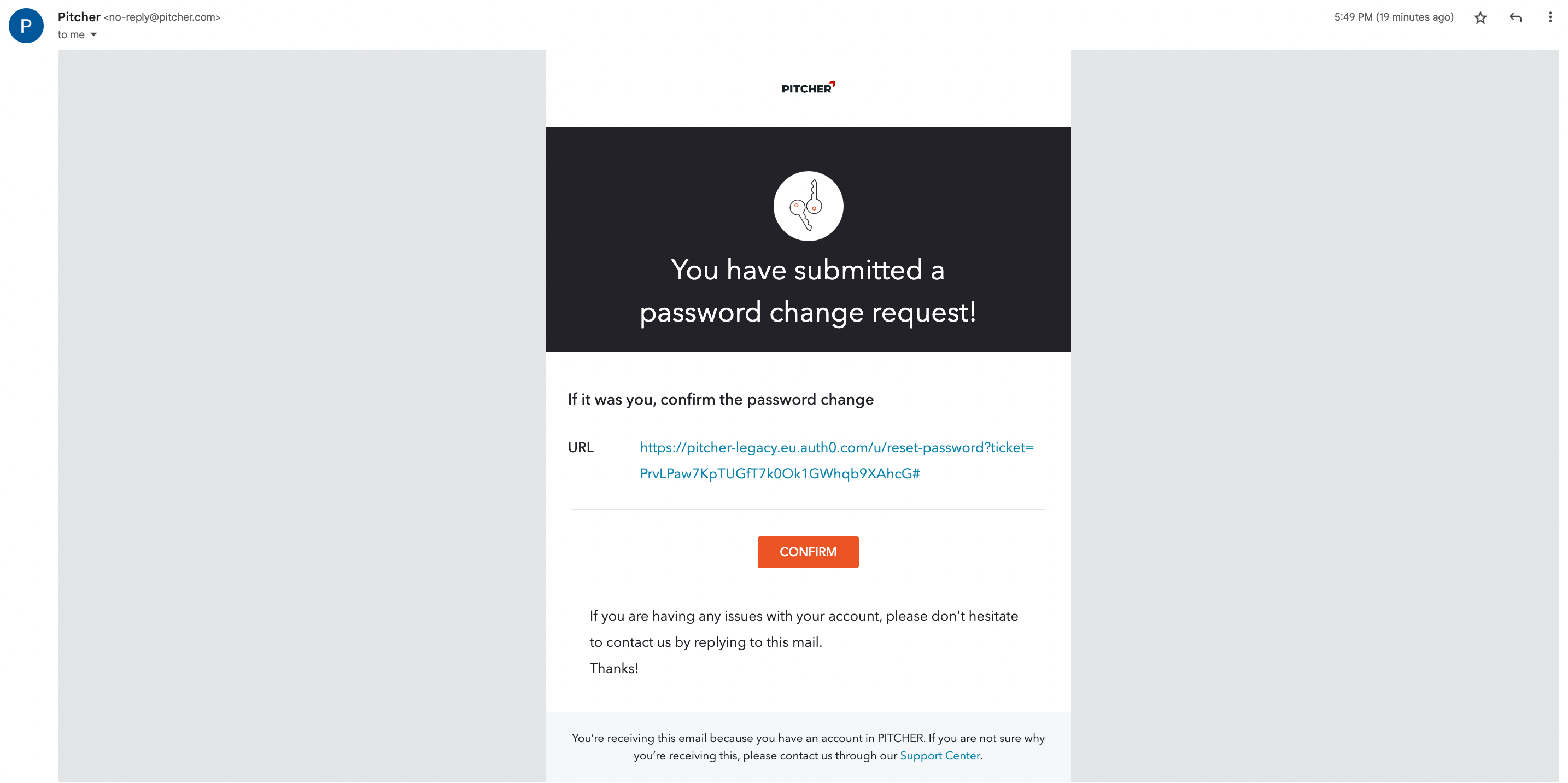Click the "If it was you" heading

coord(720,399)
